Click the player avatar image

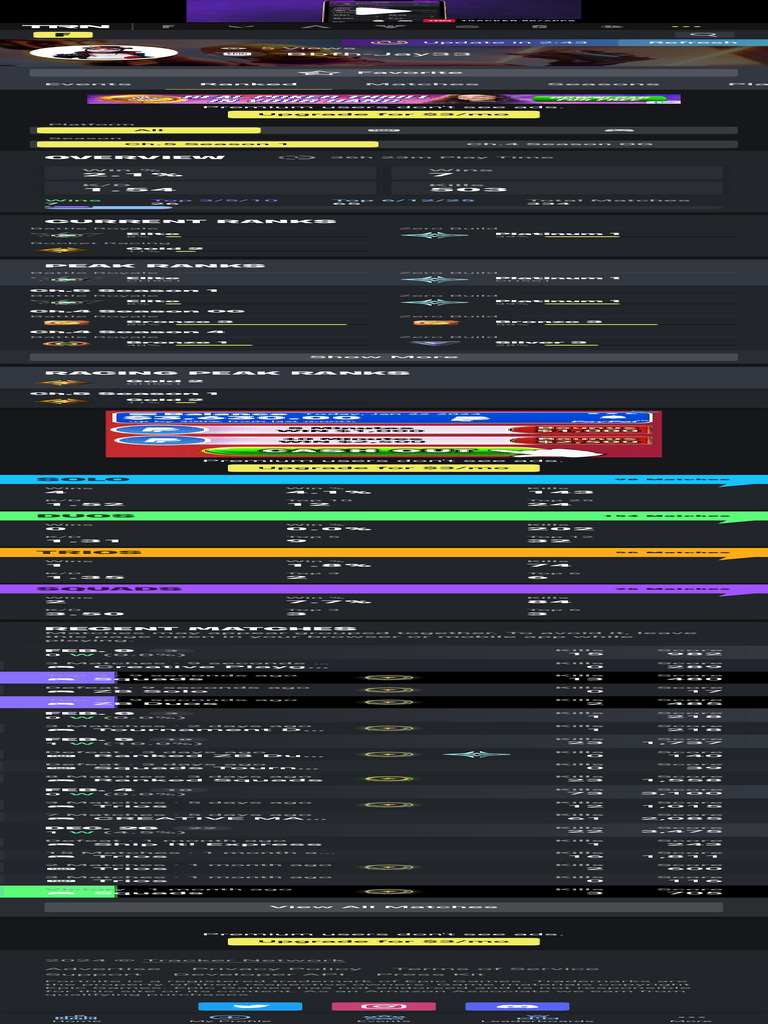(104, 52)
